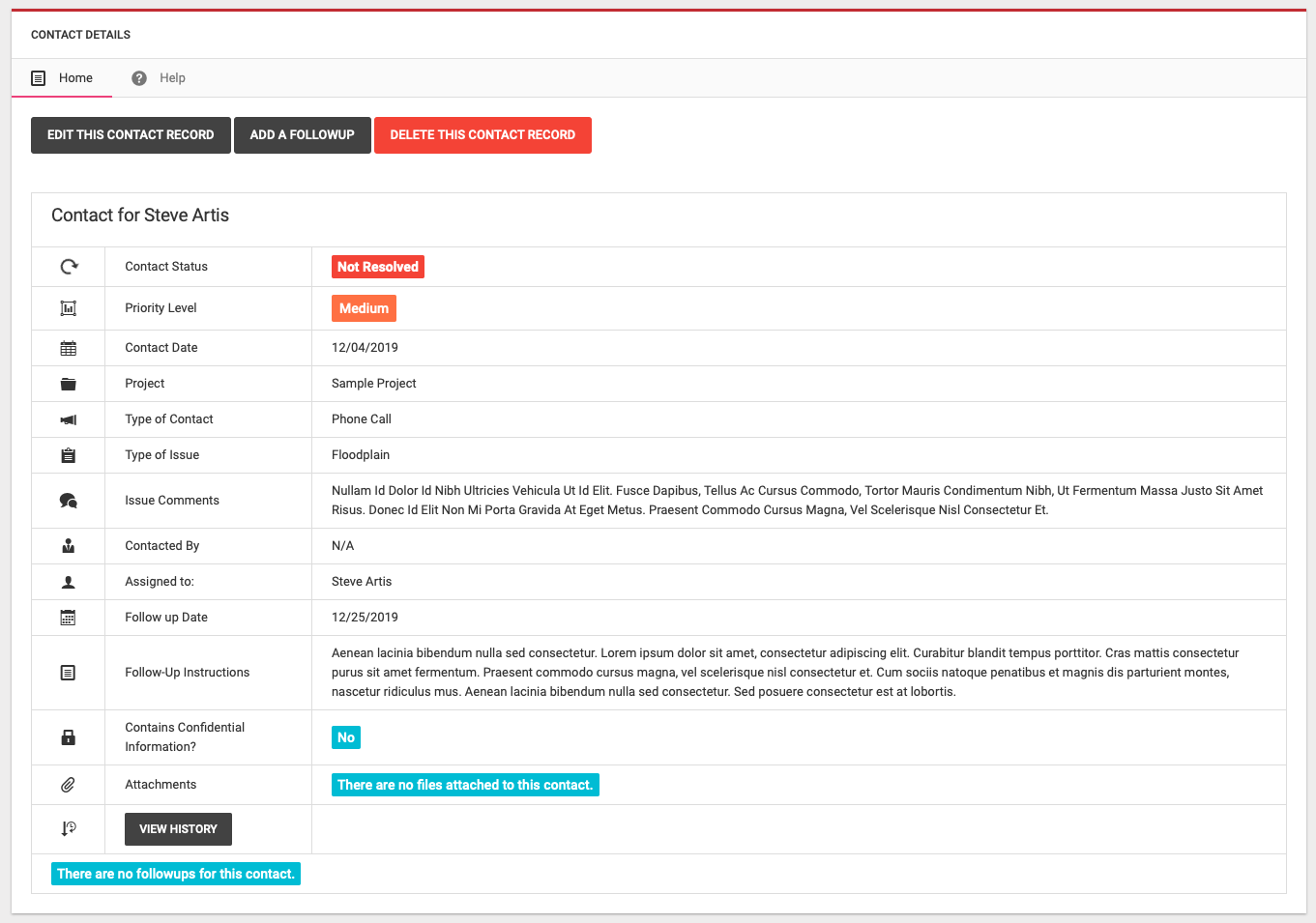The height and width of the screenshot is (923, 1316).
Task: Click the Type of Issue clipboard icon
Action: pos(69,455)
